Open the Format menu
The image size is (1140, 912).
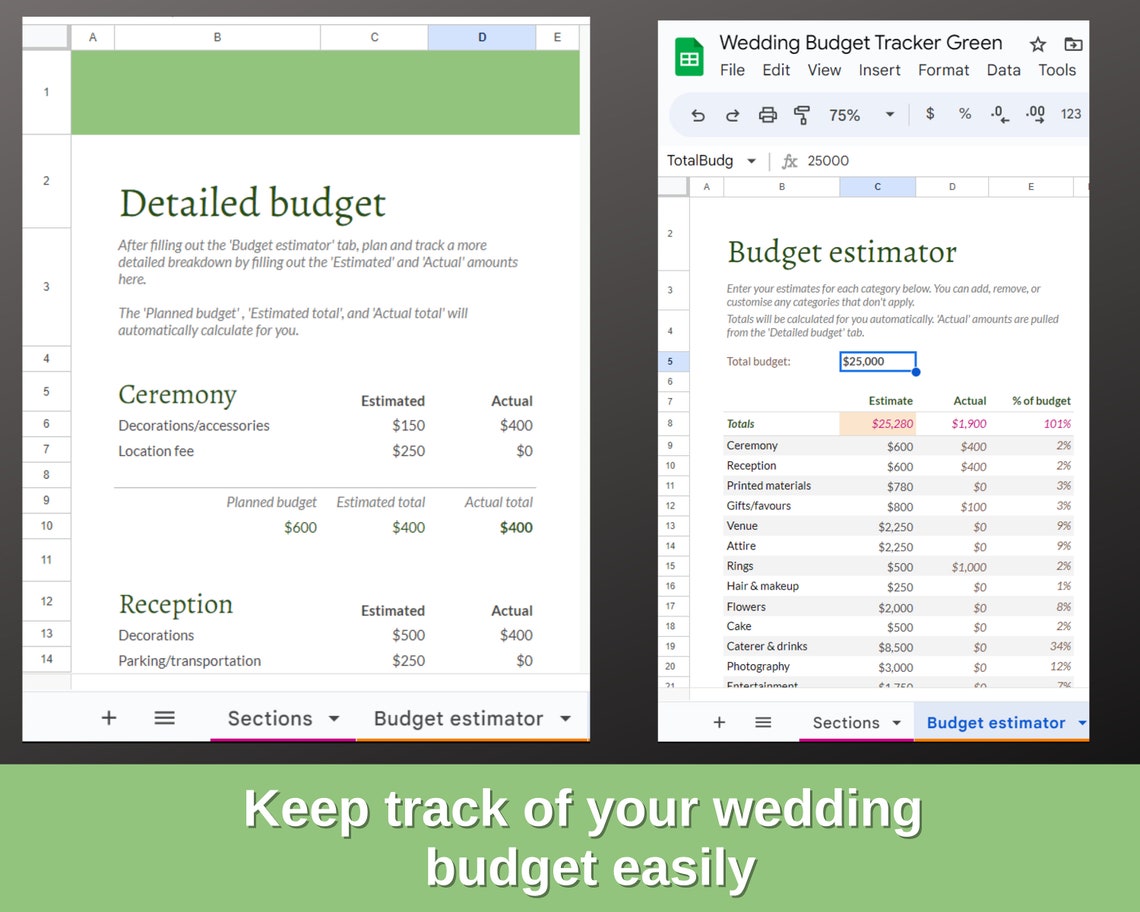click(943, 70)
